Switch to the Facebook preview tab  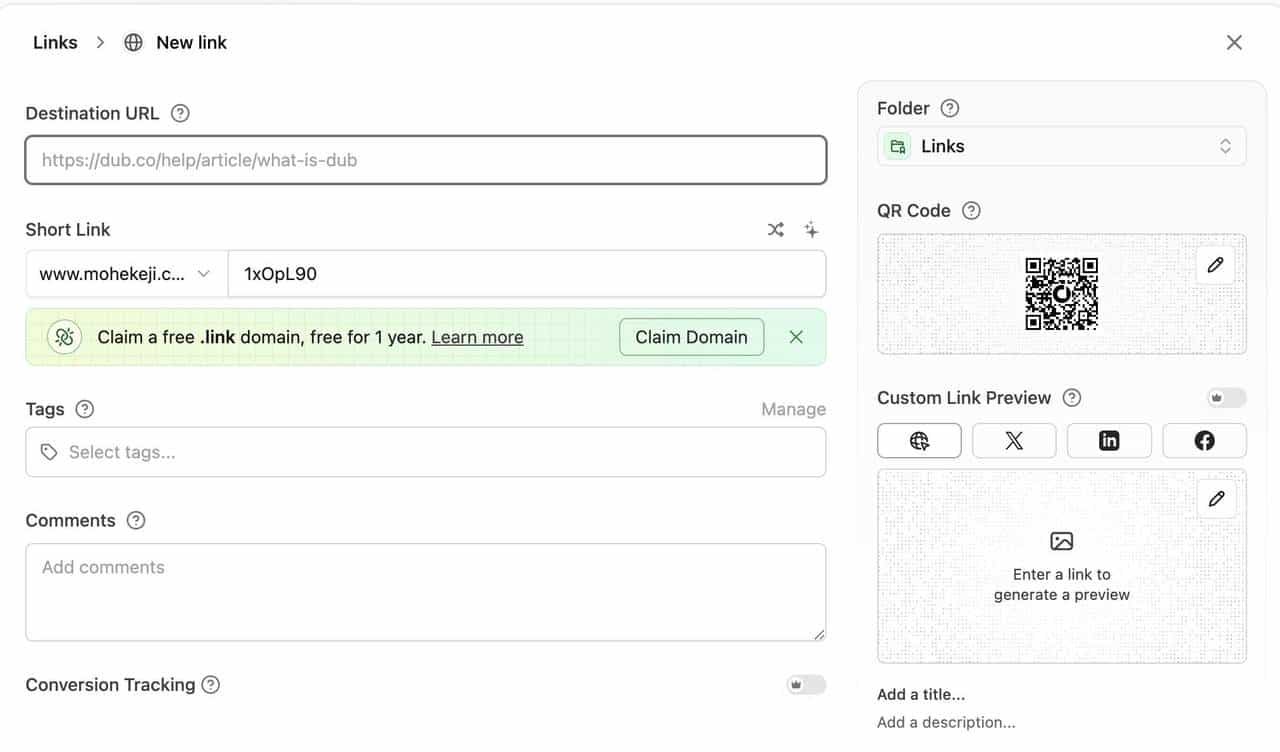1204,441
